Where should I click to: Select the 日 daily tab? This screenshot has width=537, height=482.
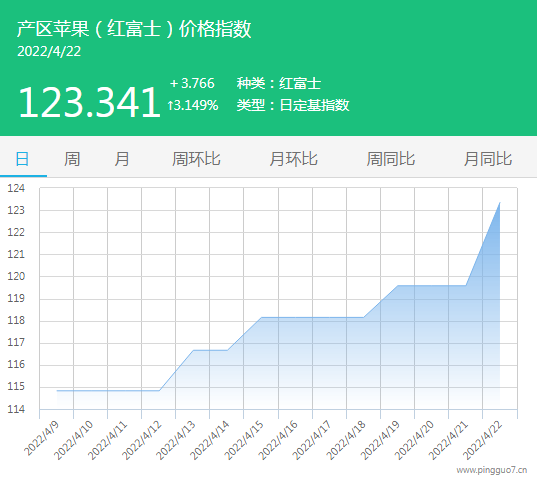coord(23,159)
